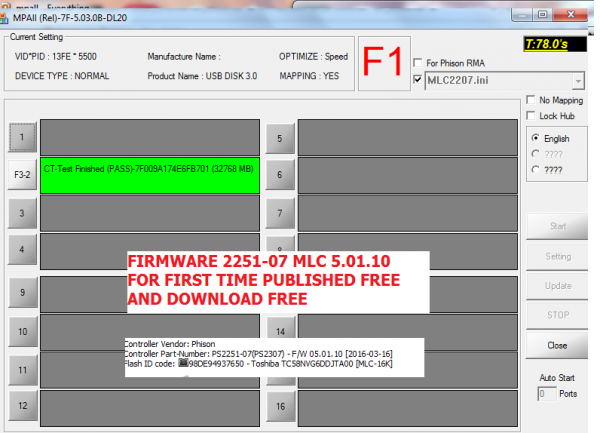Enable the No Mapping checkbox
The height and width of the screenshot is (433, 600).
click(531, 100)
